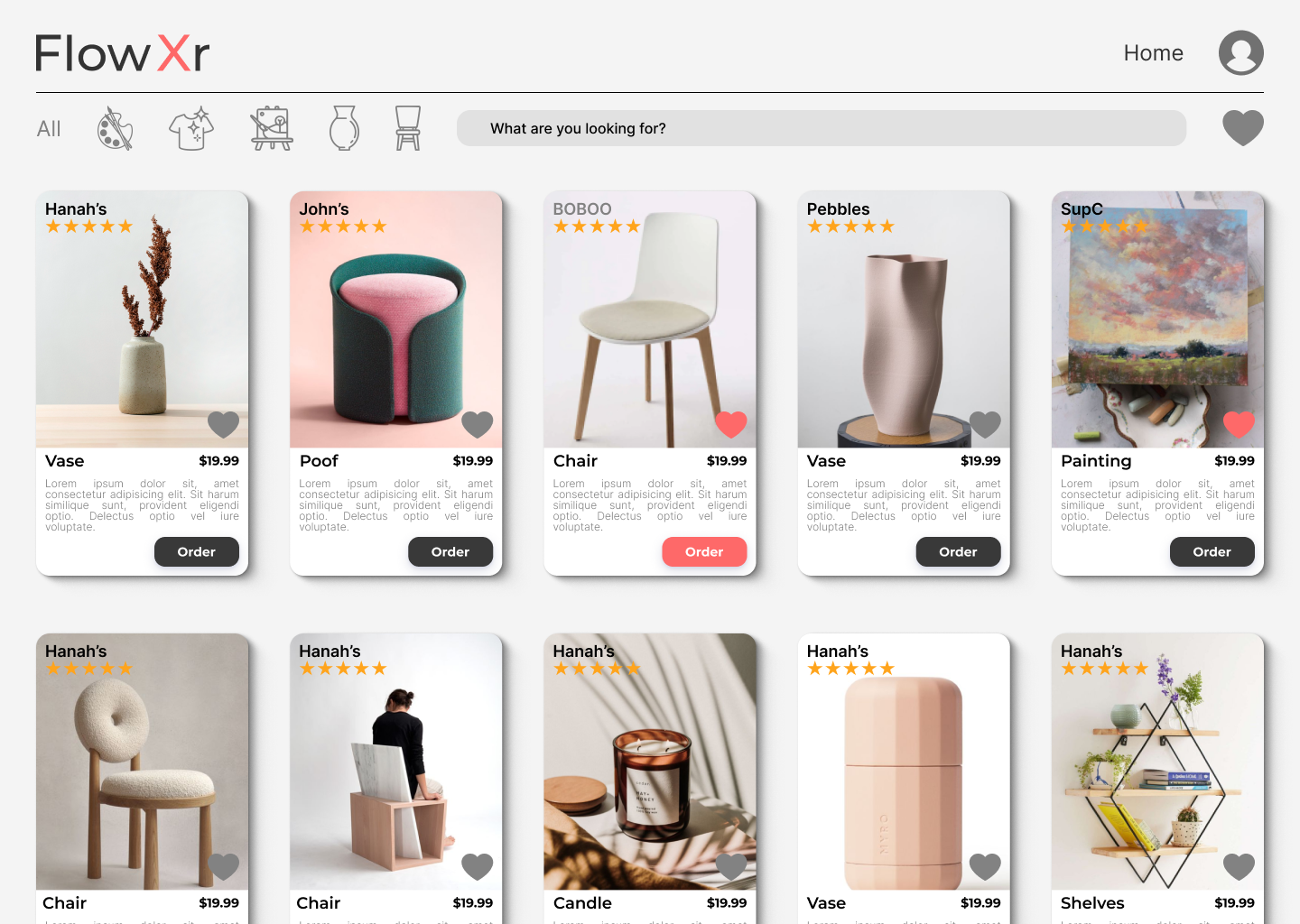
Task: Favorite the Hanah's Vase with dried branches
Action: point(224,424)
